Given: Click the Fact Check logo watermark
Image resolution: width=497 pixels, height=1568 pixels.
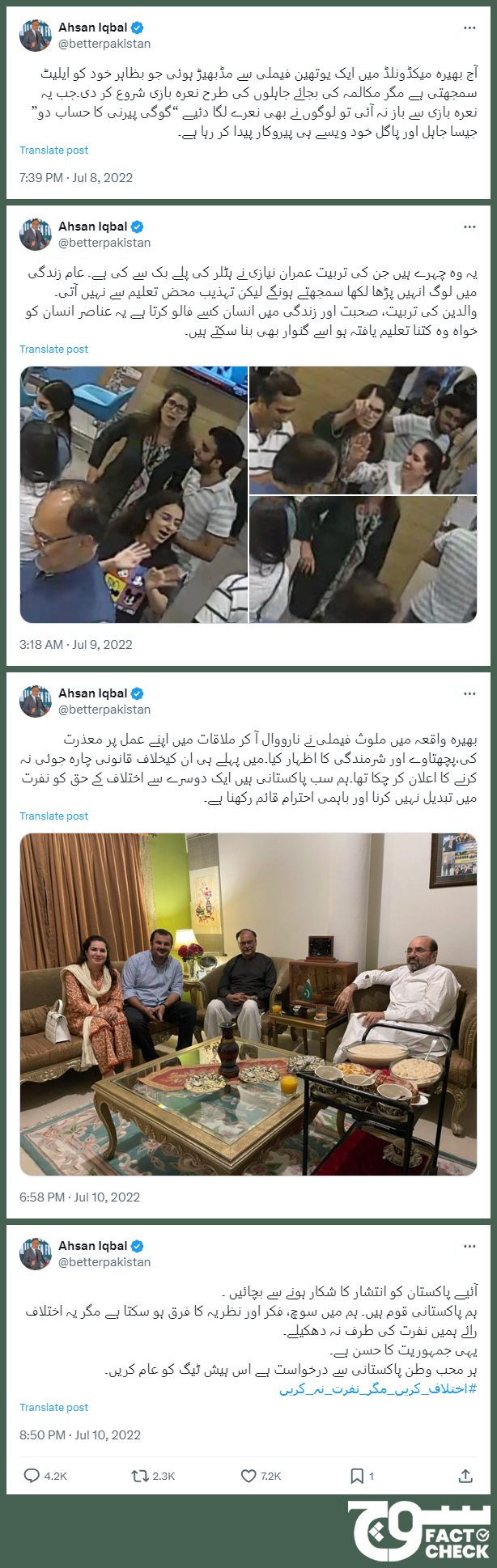Looking at the screenshot, I should point(419,1529).
